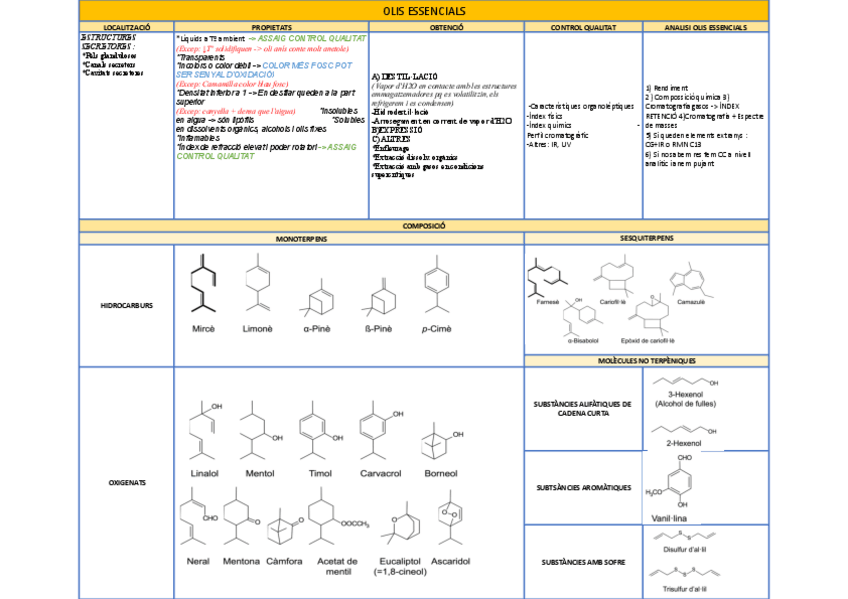Viewport: 848px width, 599px height.
Task: Click the p-Cimè molecule structure
Action: [437, 284]
